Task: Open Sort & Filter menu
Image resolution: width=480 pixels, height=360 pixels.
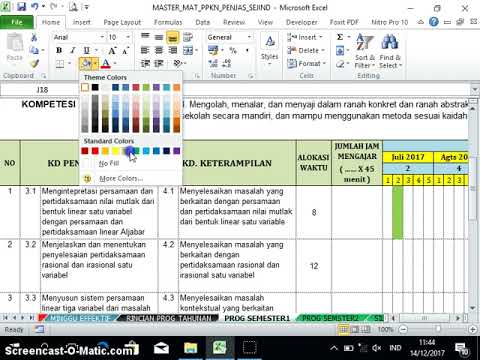Action: click(x=364, y=51)
